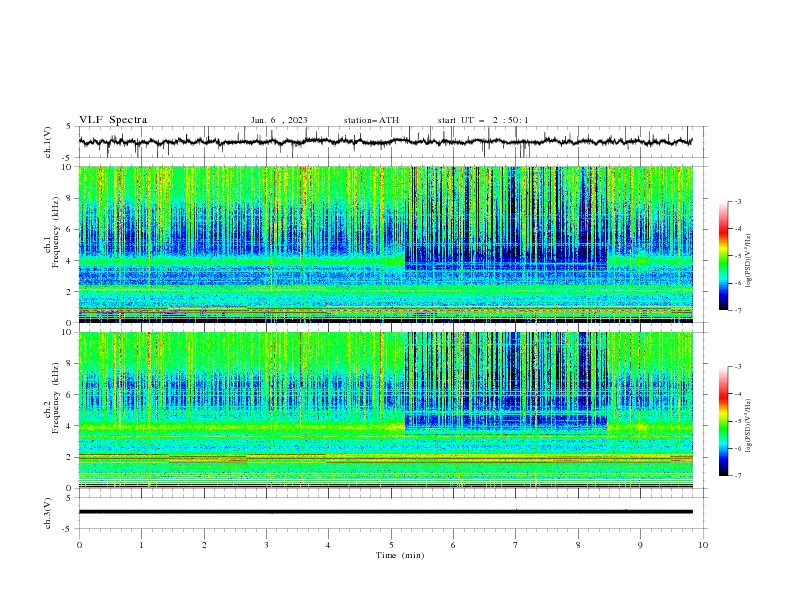The image size is (792, 612).
Task: Click the log(PSD) label beside ch.1 colorbar
Action: [749, 261]
